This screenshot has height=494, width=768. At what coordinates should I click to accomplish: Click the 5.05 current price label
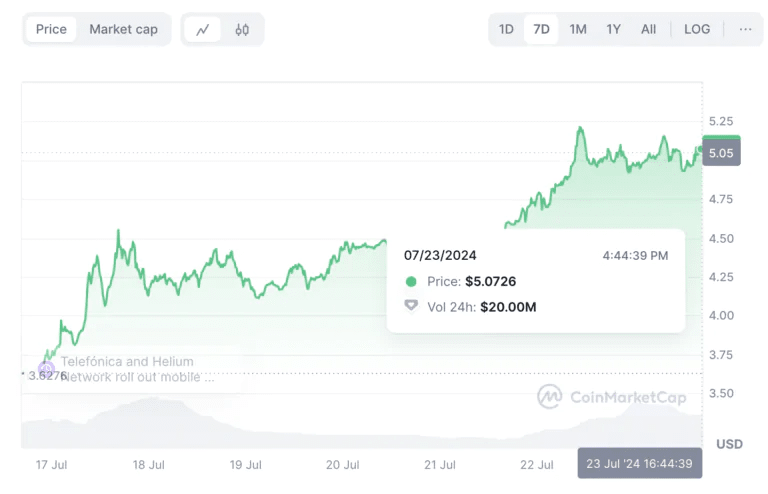click(x=721, y=153)
